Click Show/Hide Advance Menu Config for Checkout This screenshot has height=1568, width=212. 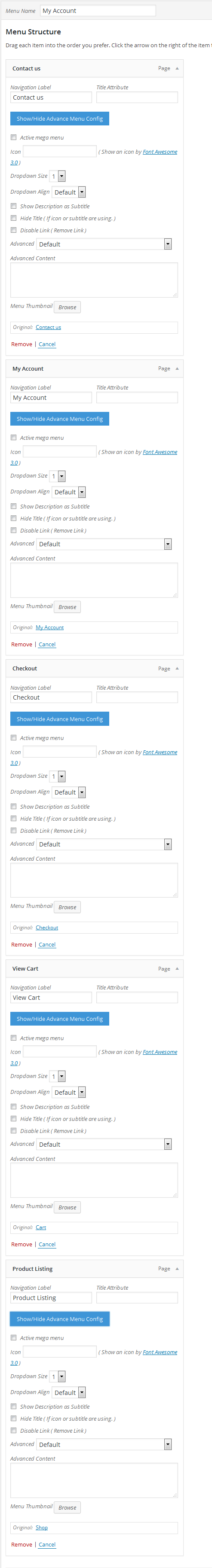point(60,719)
